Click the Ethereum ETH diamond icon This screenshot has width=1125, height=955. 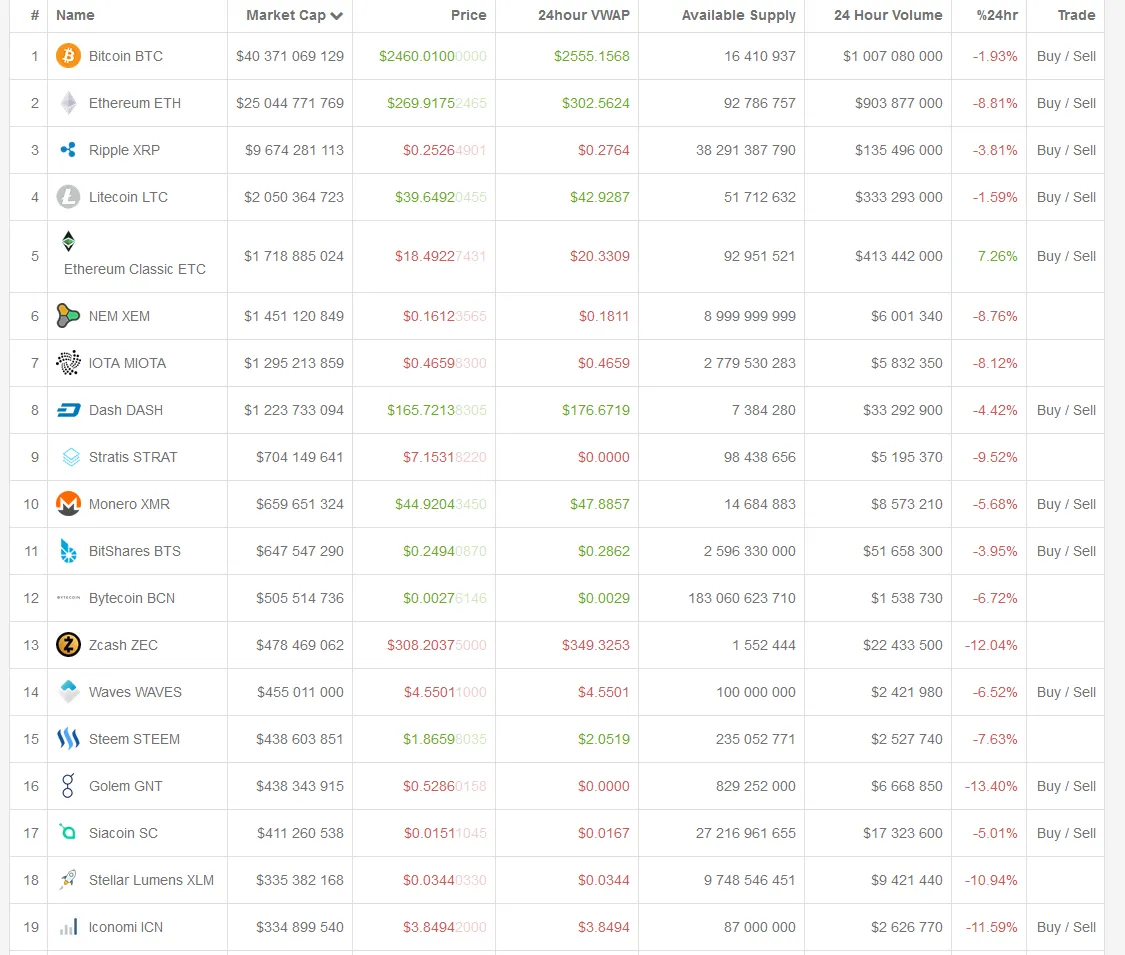pos(68,103)
